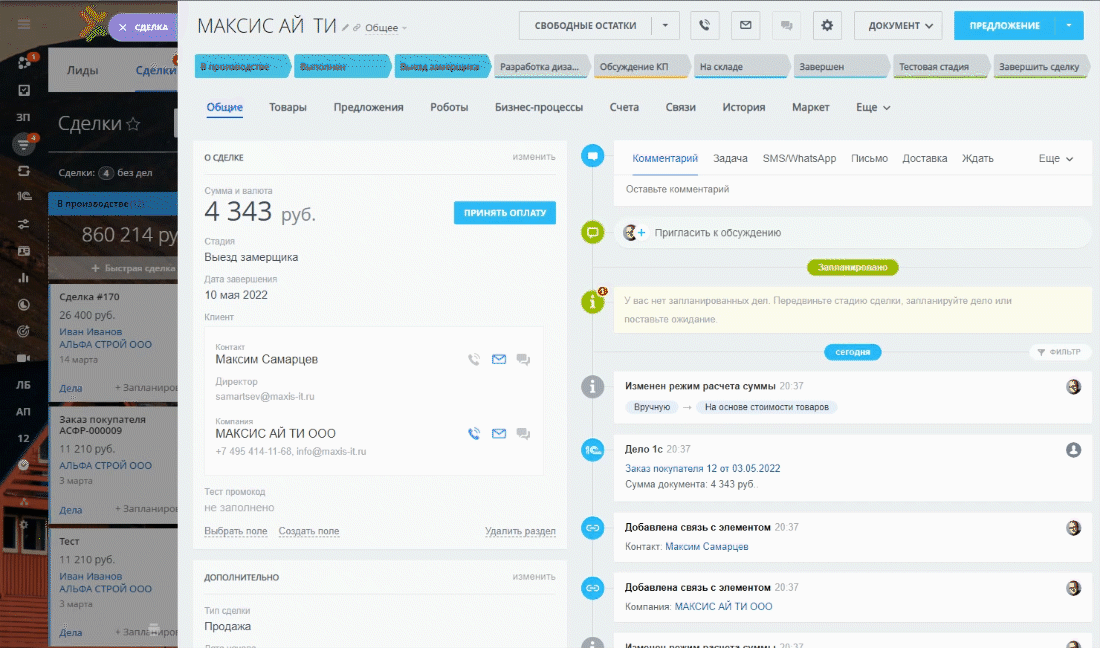
Task: Open the История tab
Action: click(744, 107)
